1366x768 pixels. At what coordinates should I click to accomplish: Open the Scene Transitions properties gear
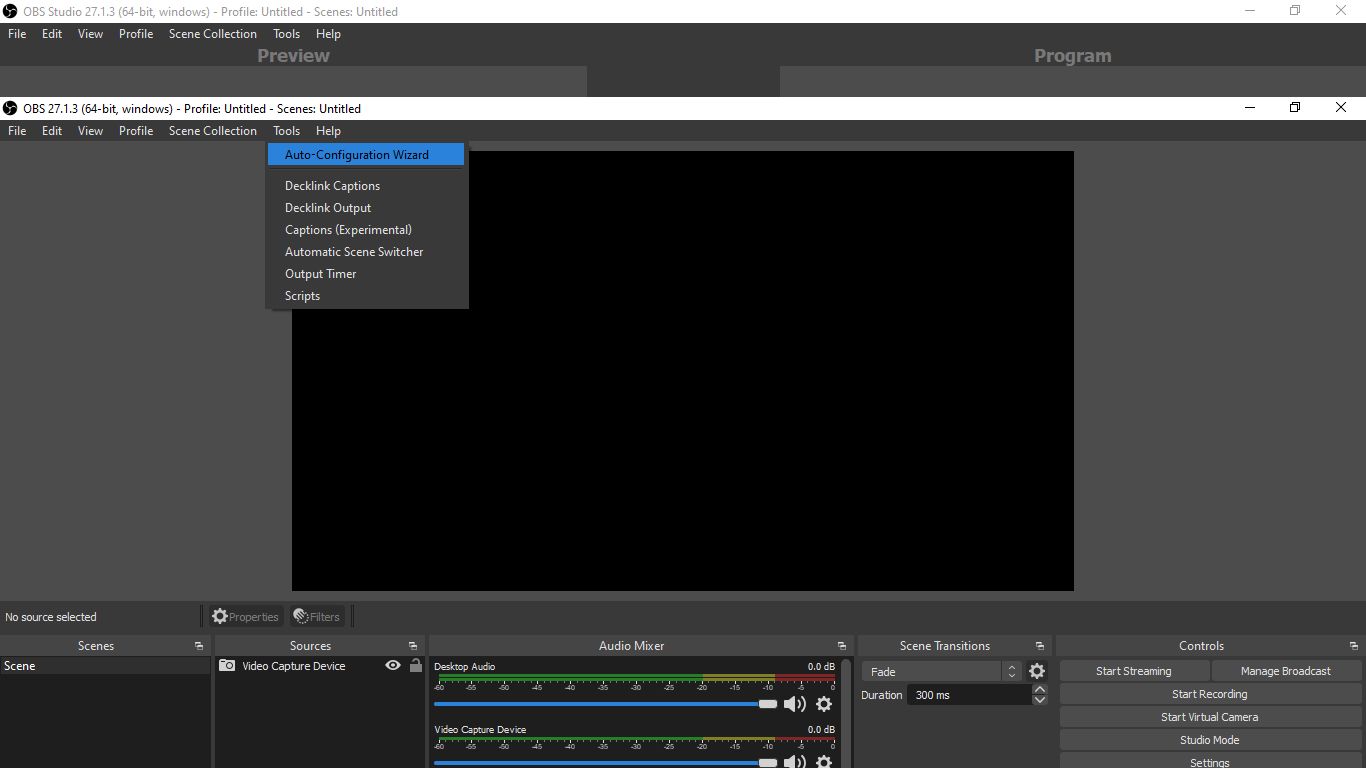1037,672
